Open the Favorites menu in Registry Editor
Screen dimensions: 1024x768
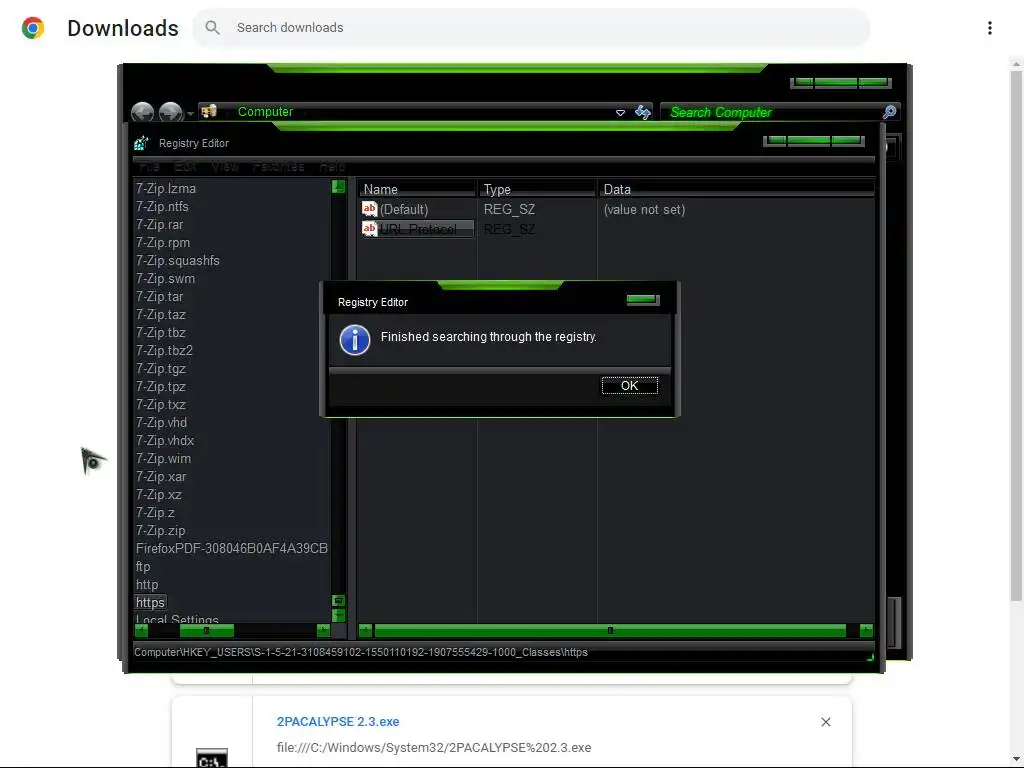tap(278, 167)
